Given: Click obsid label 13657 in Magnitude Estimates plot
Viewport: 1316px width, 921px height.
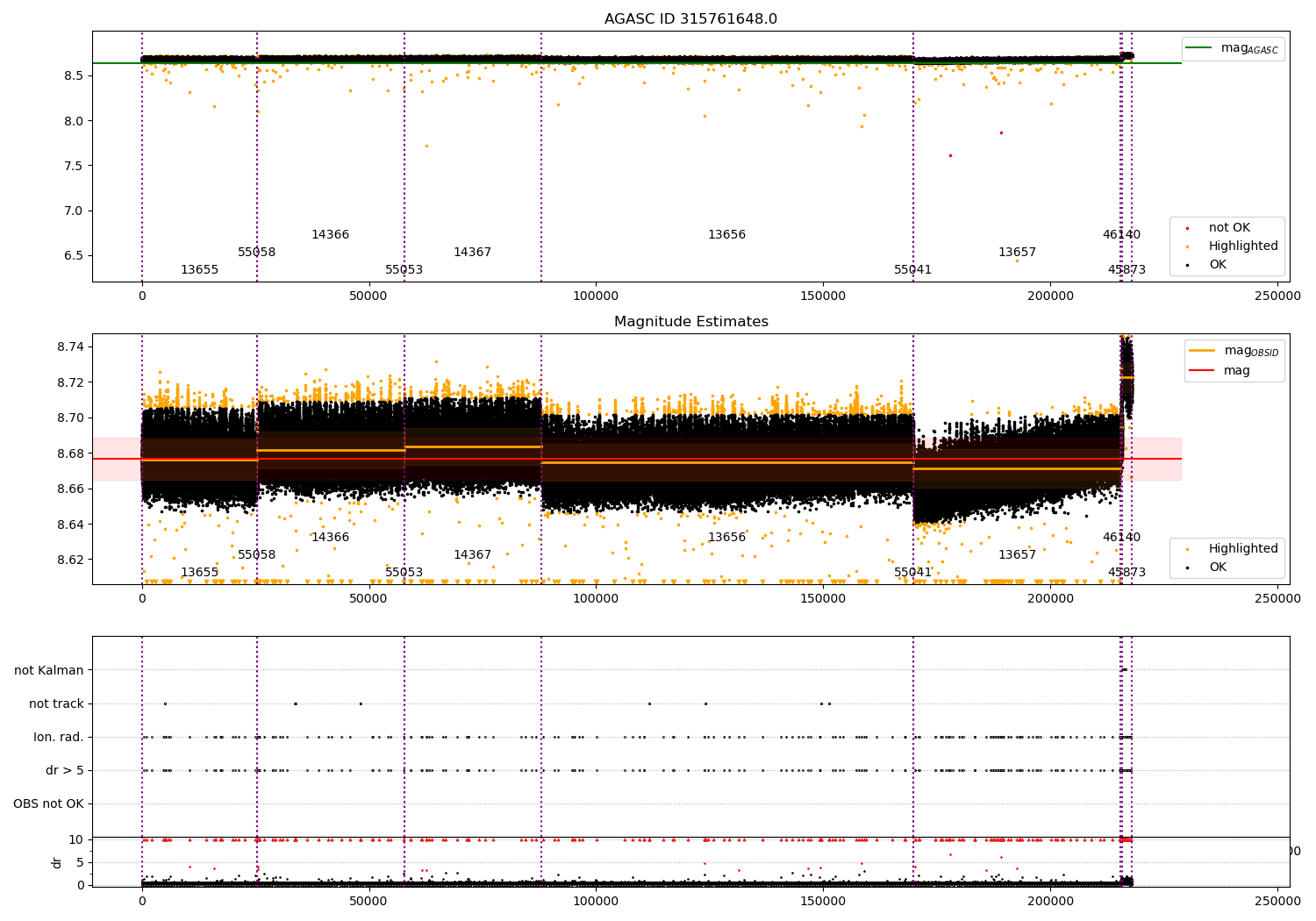Looking at the screenshot, I should point(1017,555).
